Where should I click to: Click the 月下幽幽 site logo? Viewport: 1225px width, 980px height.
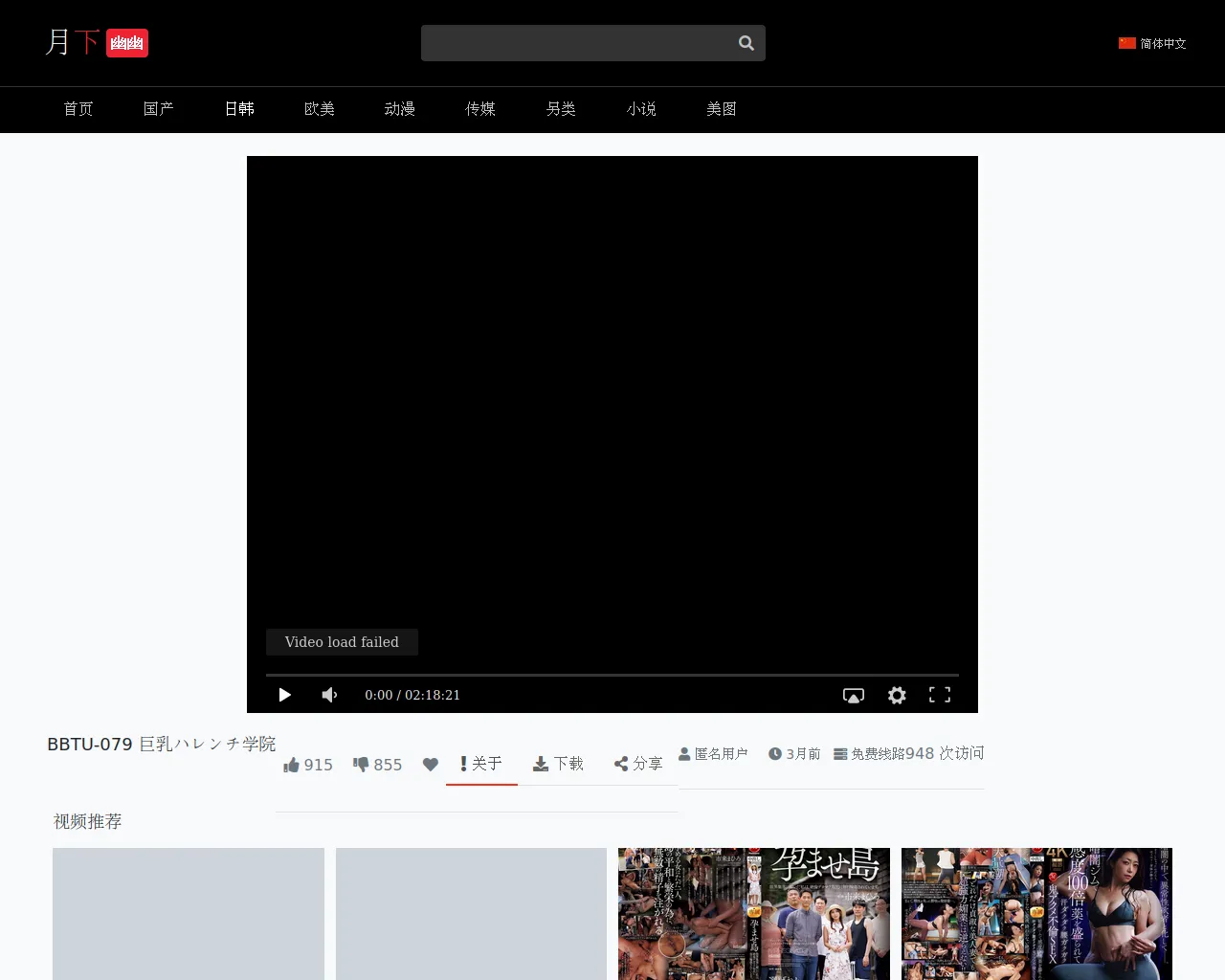(x=96, y=42)
